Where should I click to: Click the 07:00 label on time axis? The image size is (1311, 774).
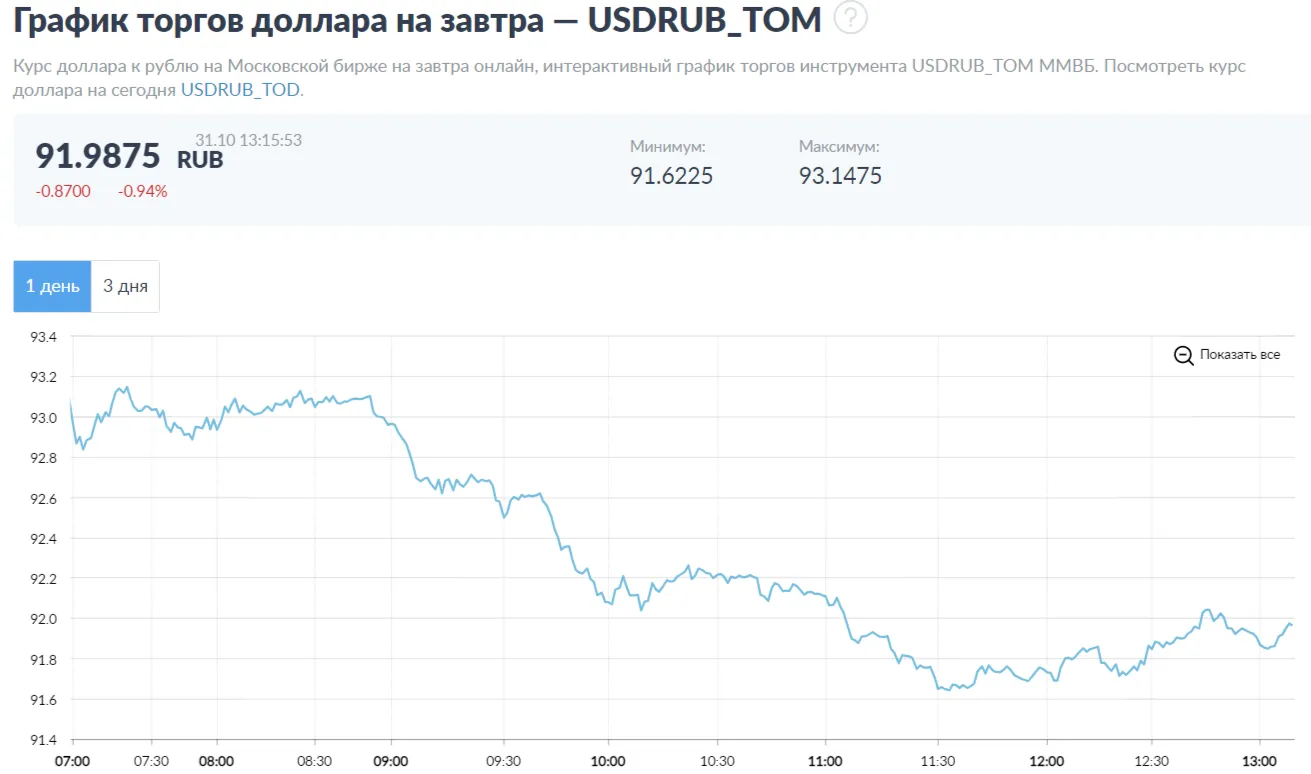click(72, 761)
